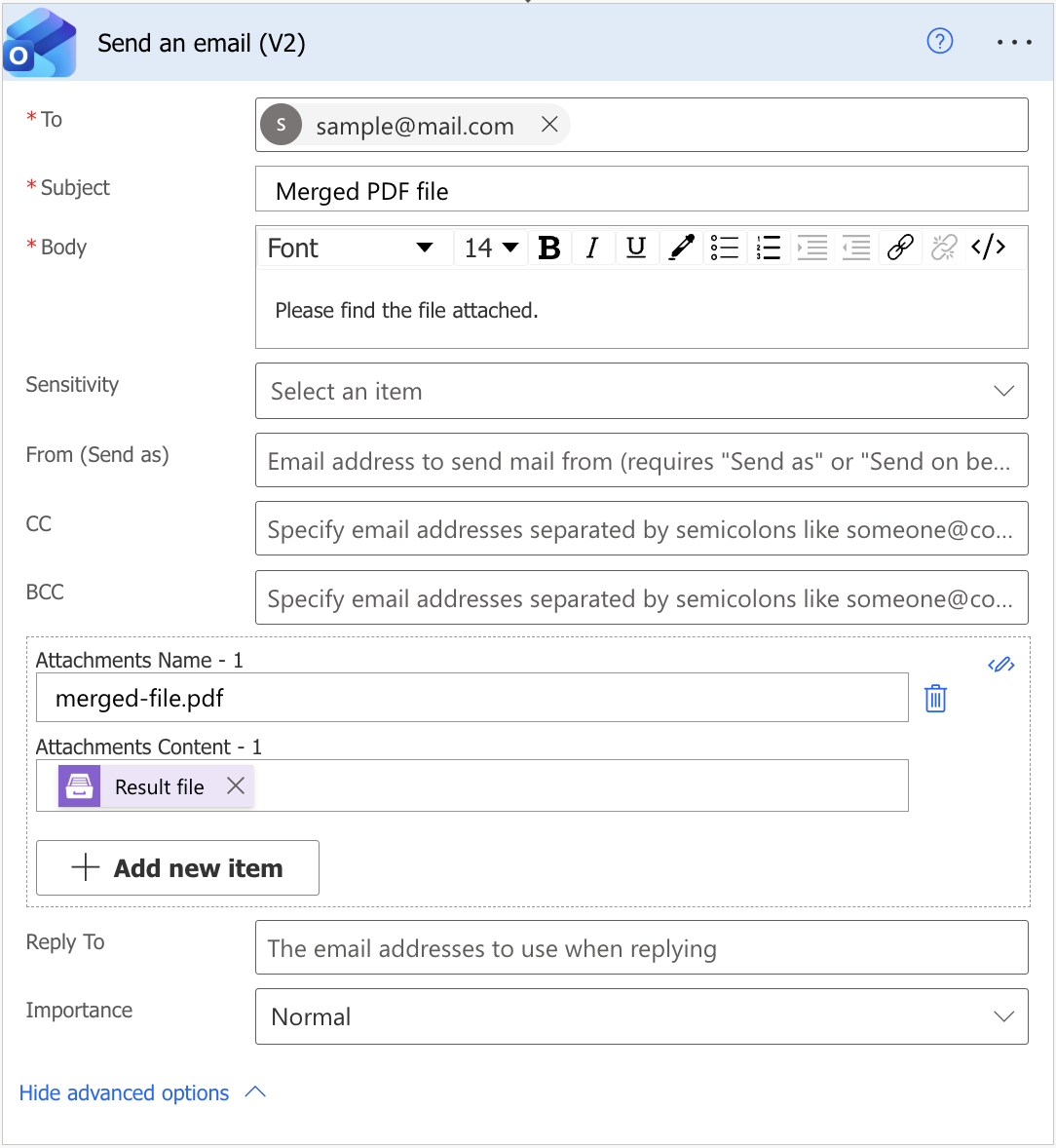
Task: Remove sample@mail.com recipient
Action: (x=549, y=125)
